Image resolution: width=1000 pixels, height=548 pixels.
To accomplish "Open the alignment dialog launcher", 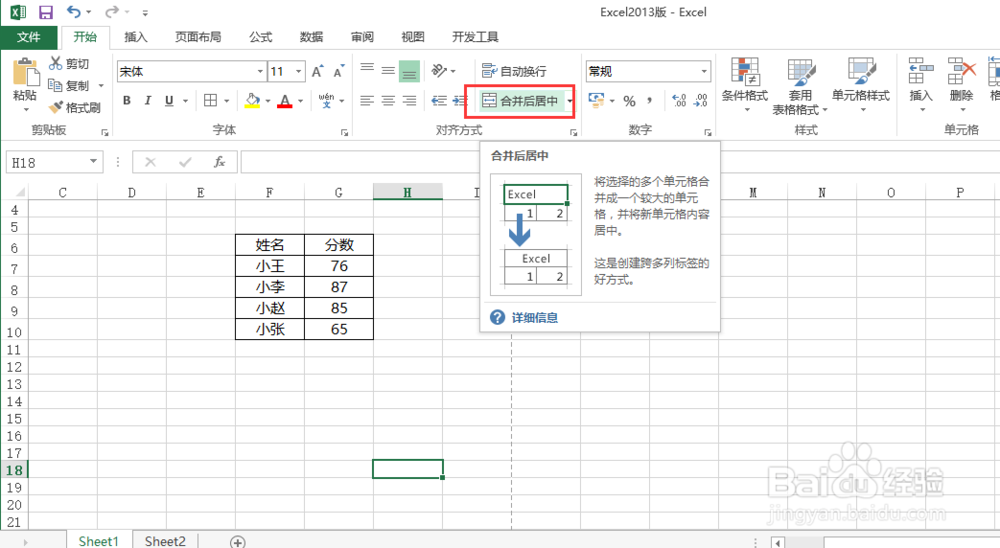I will (573, 133).
